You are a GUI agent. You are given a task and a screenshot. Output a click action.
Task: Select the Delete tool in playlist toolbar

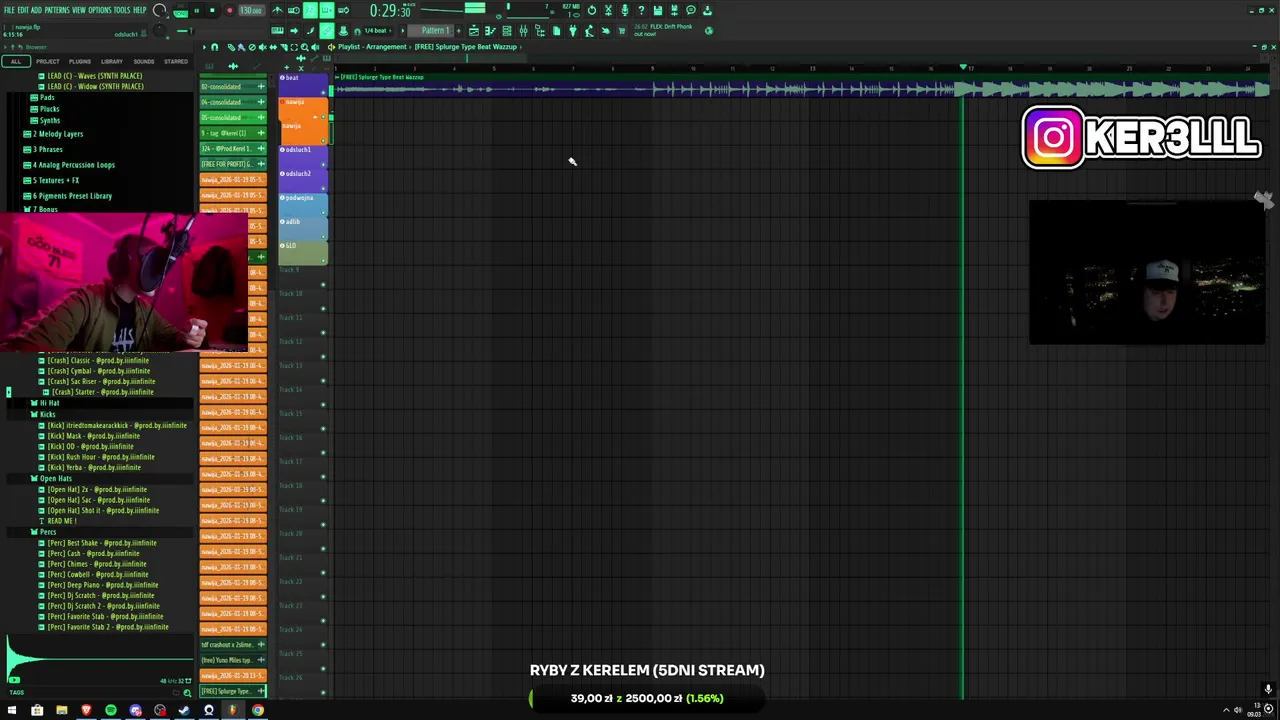pos(252,47)
